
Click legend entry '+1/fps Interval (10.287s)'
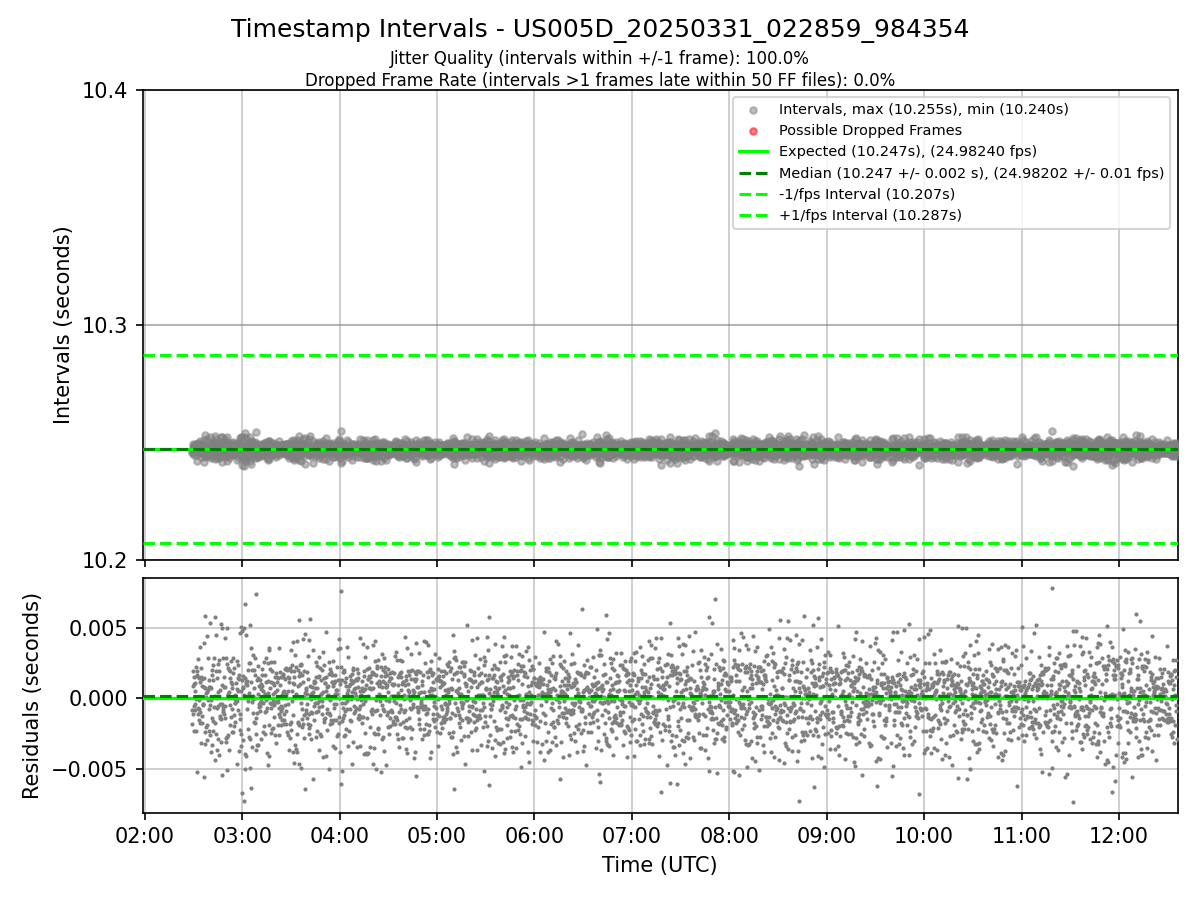869,215
